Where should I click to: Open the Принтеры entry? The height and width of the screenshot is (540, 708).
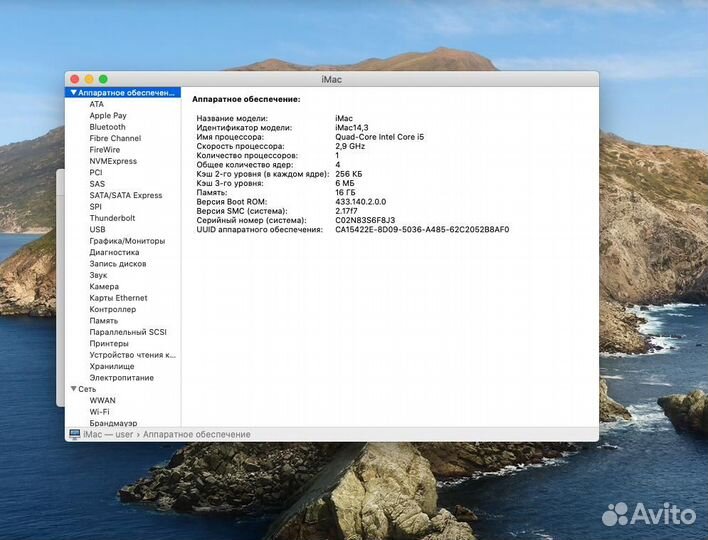click(x=109, y=343)
